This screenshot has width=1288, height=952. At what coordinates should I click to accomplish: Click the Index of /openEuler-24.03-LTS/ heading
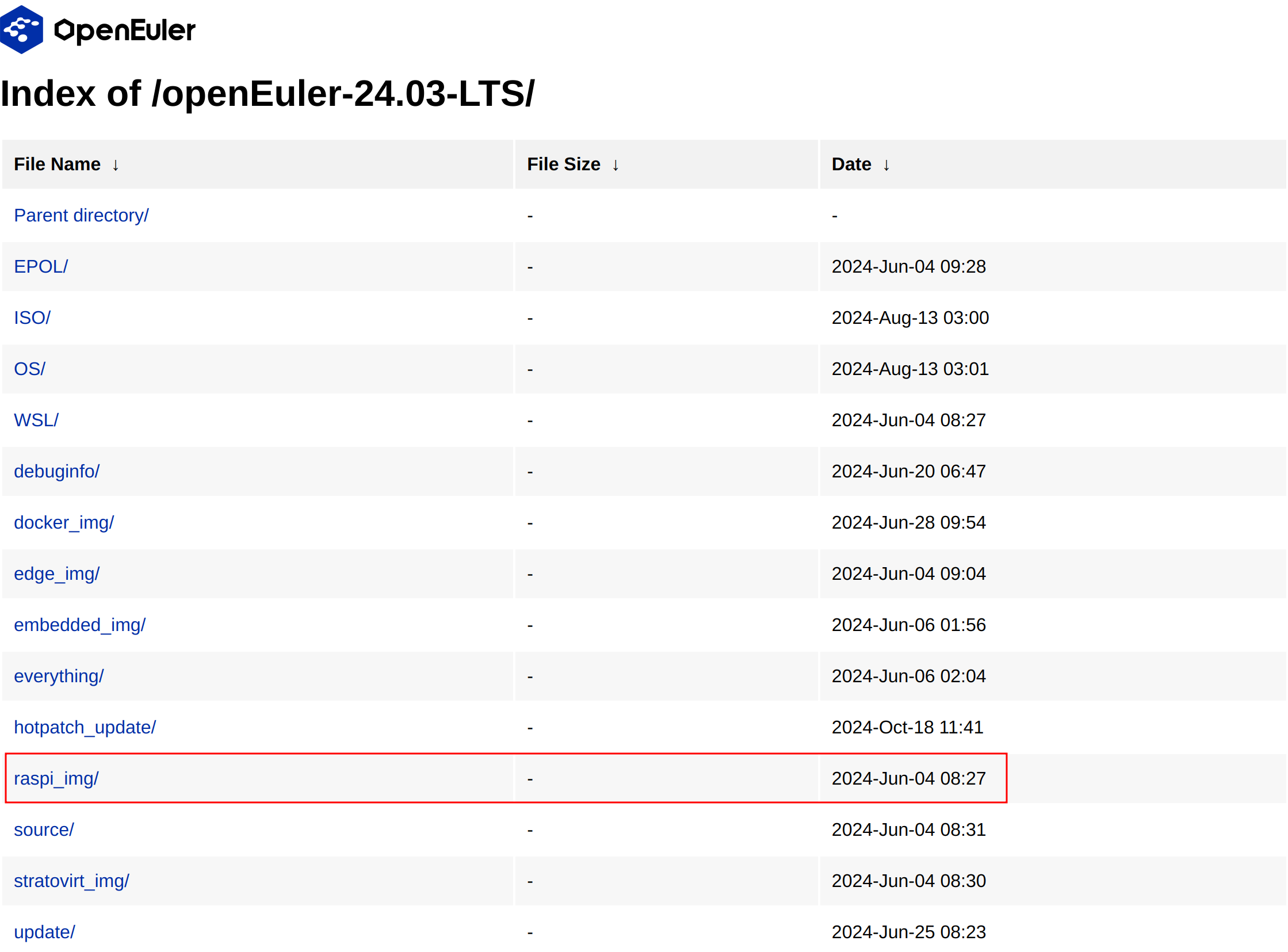tap(267, 93)
